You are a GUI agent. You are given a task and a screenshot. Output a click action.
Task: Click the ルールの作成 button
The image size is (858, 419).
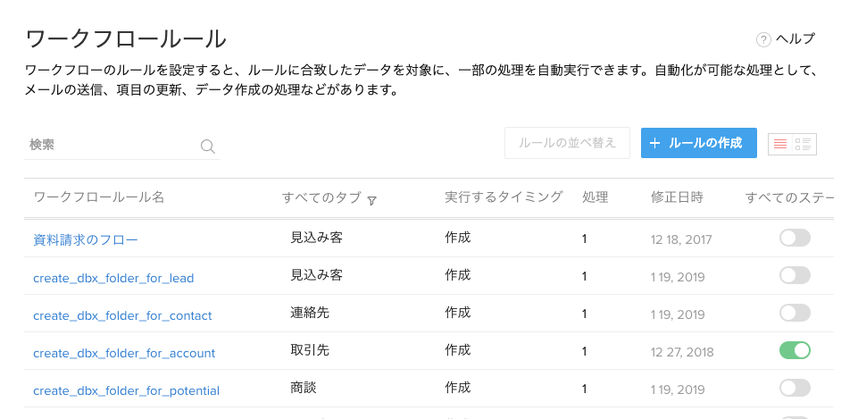click(699, 143)
